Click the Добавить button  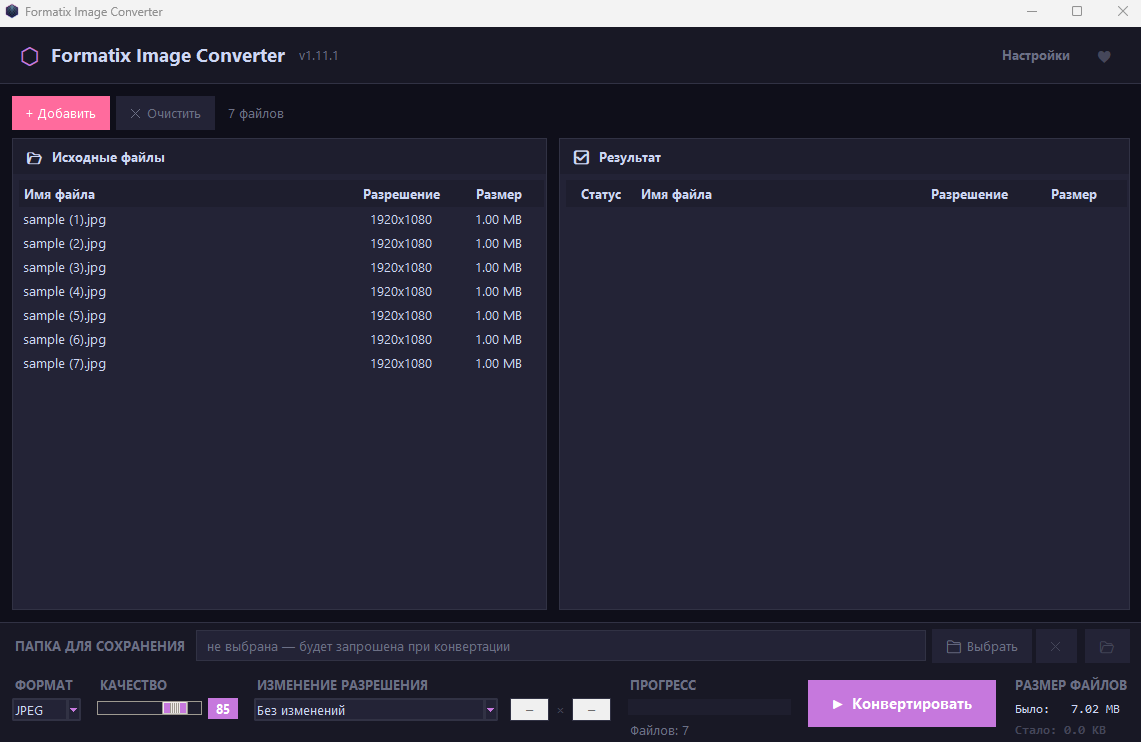click(x=61, y=113)
